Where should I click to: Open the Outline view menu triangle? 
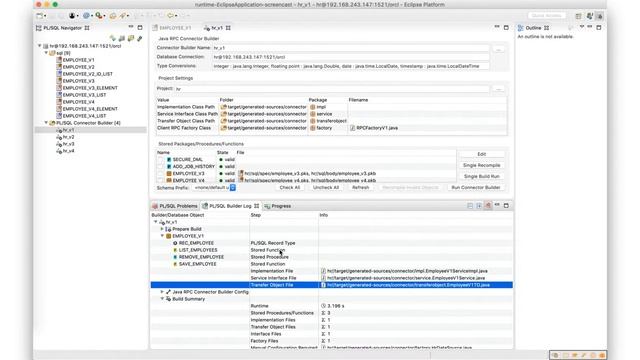[x=582, y=27]
